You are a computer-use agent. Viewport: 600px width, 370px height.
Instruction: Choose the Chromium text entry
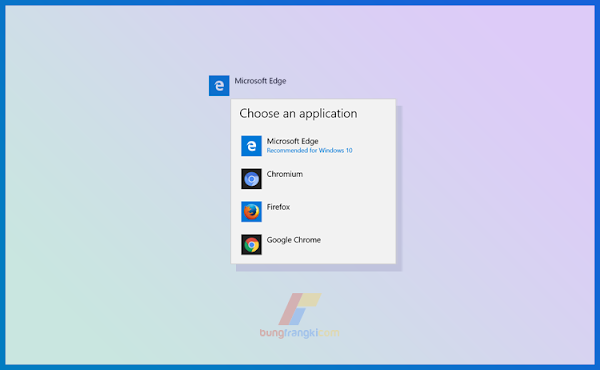(x=285, y=174)
